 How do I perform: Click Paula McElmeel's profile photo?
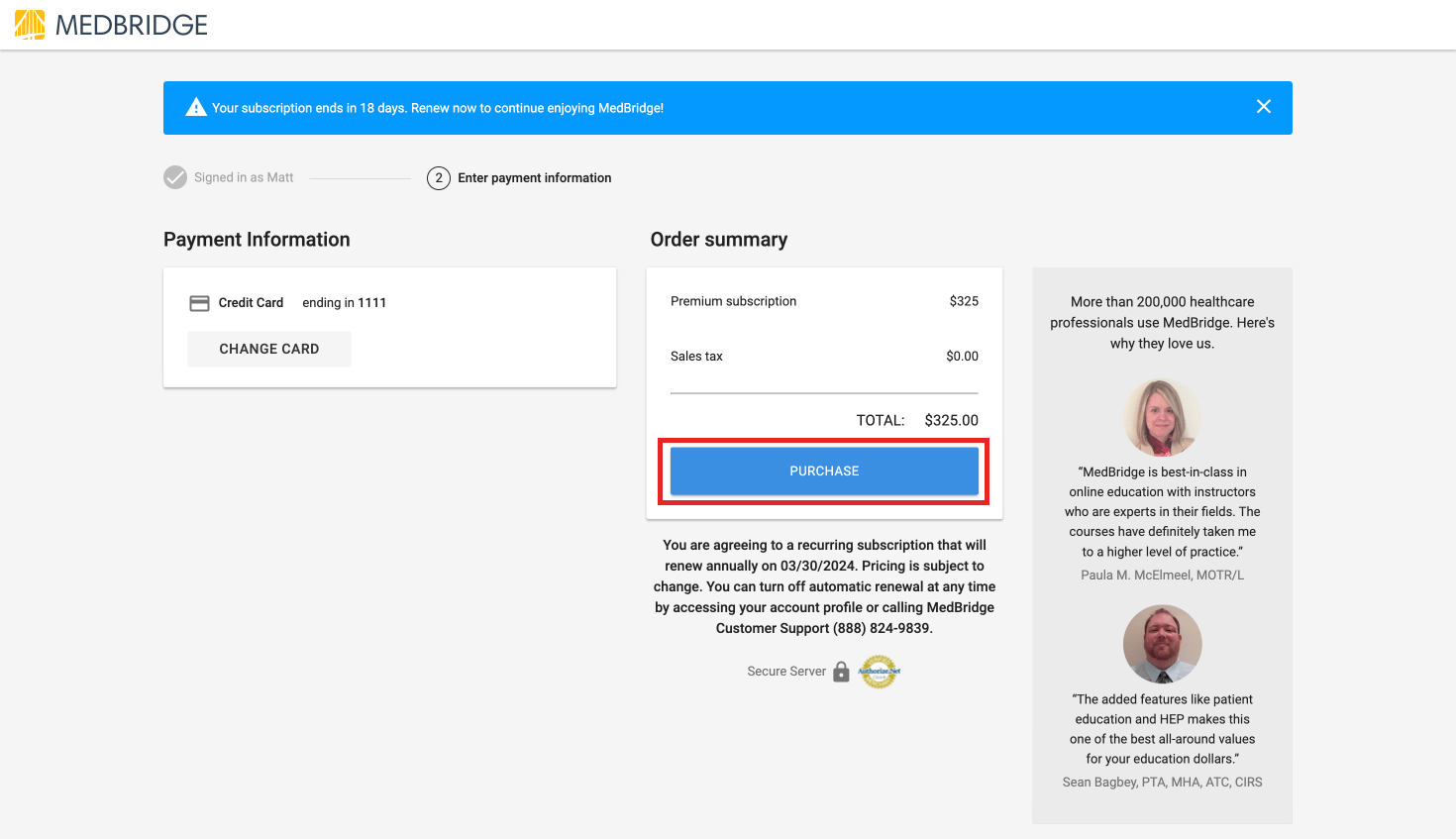click(x=1162, y=418)
